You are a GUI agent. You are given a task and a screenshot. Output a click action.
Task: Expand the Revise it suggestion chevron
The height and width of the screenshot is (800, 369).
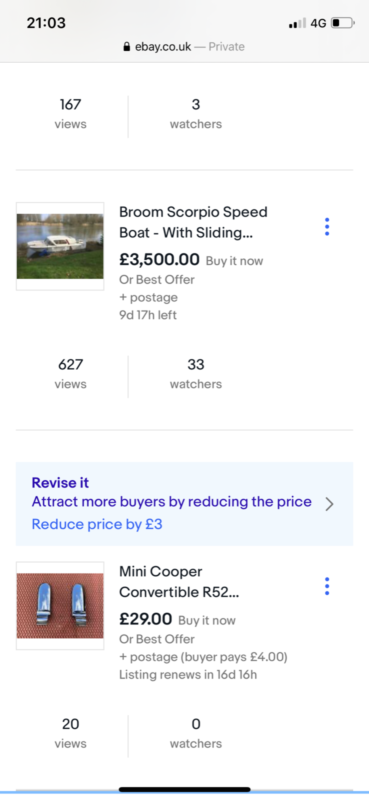tap(329, 504)
